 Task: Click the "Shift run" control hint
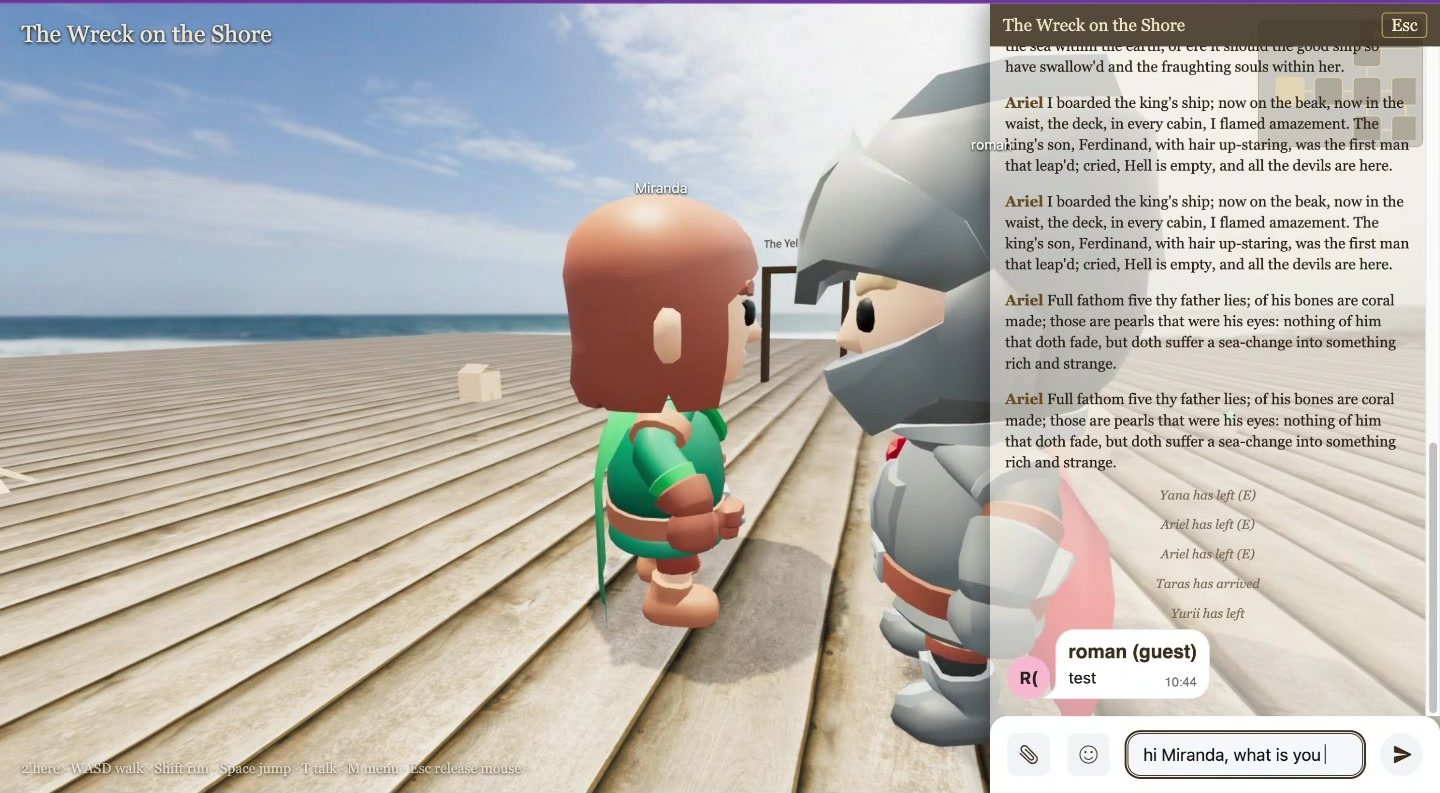[181, 769]
